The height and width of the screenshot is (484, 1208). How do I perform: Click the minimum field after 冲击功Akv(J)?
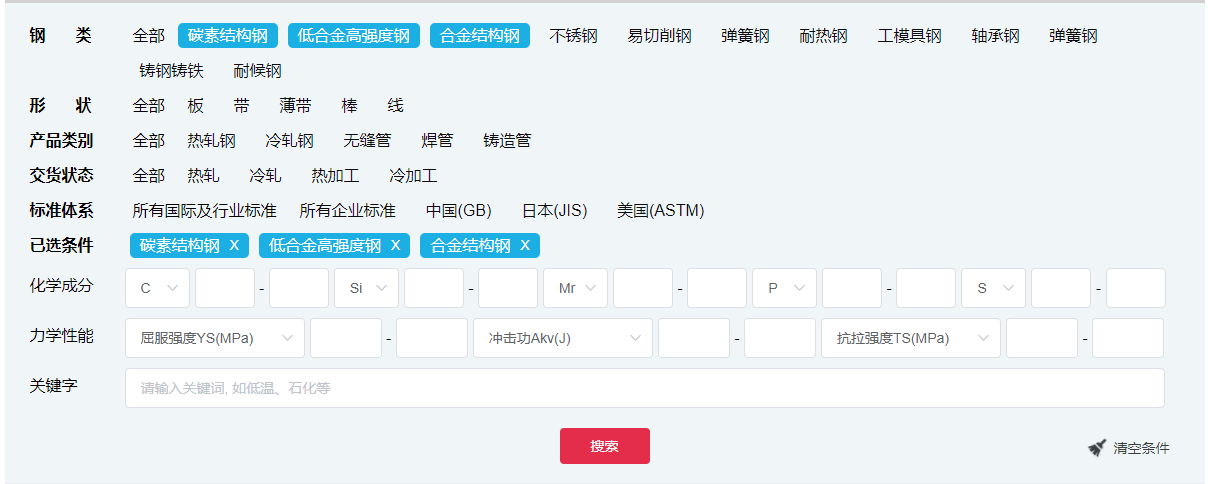694,338
